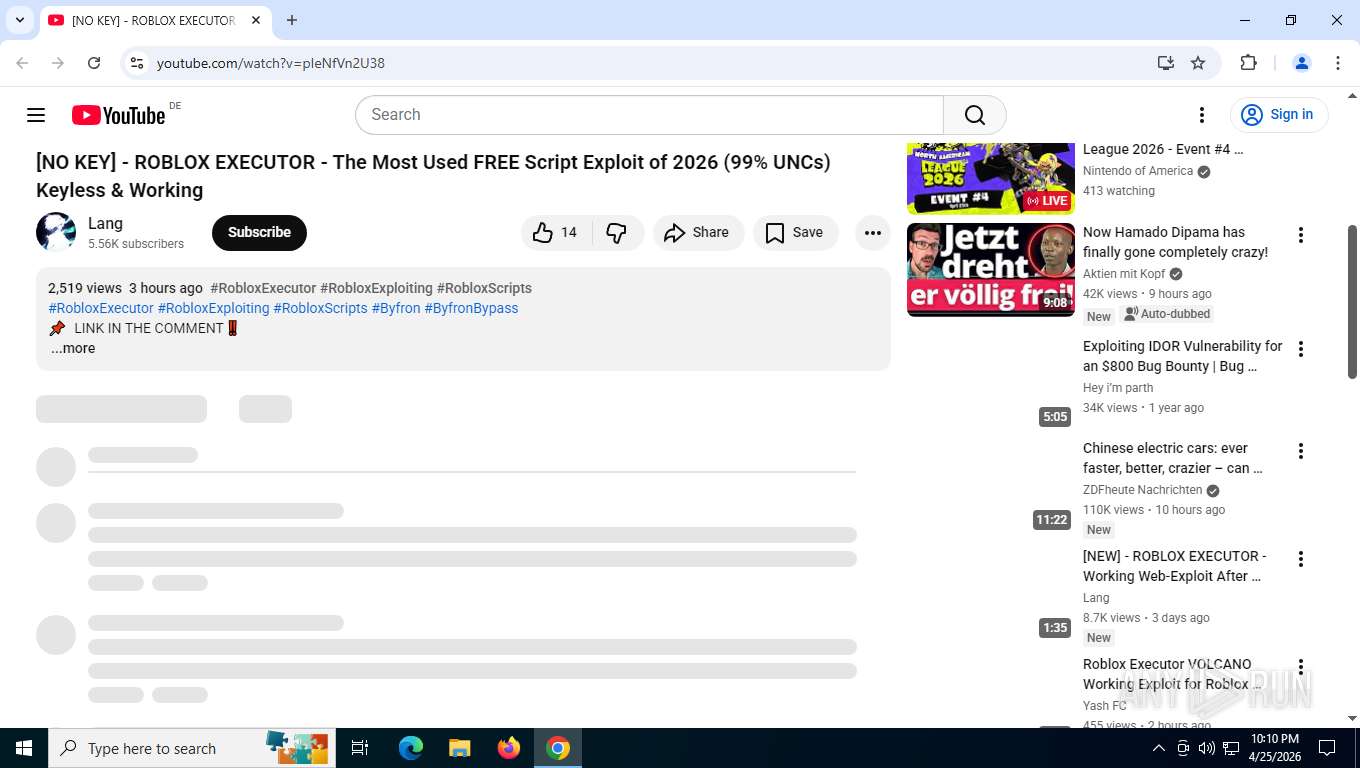Save video to a playlist
The width and height of the screenshot is (1360, 768).
point(795,232)
